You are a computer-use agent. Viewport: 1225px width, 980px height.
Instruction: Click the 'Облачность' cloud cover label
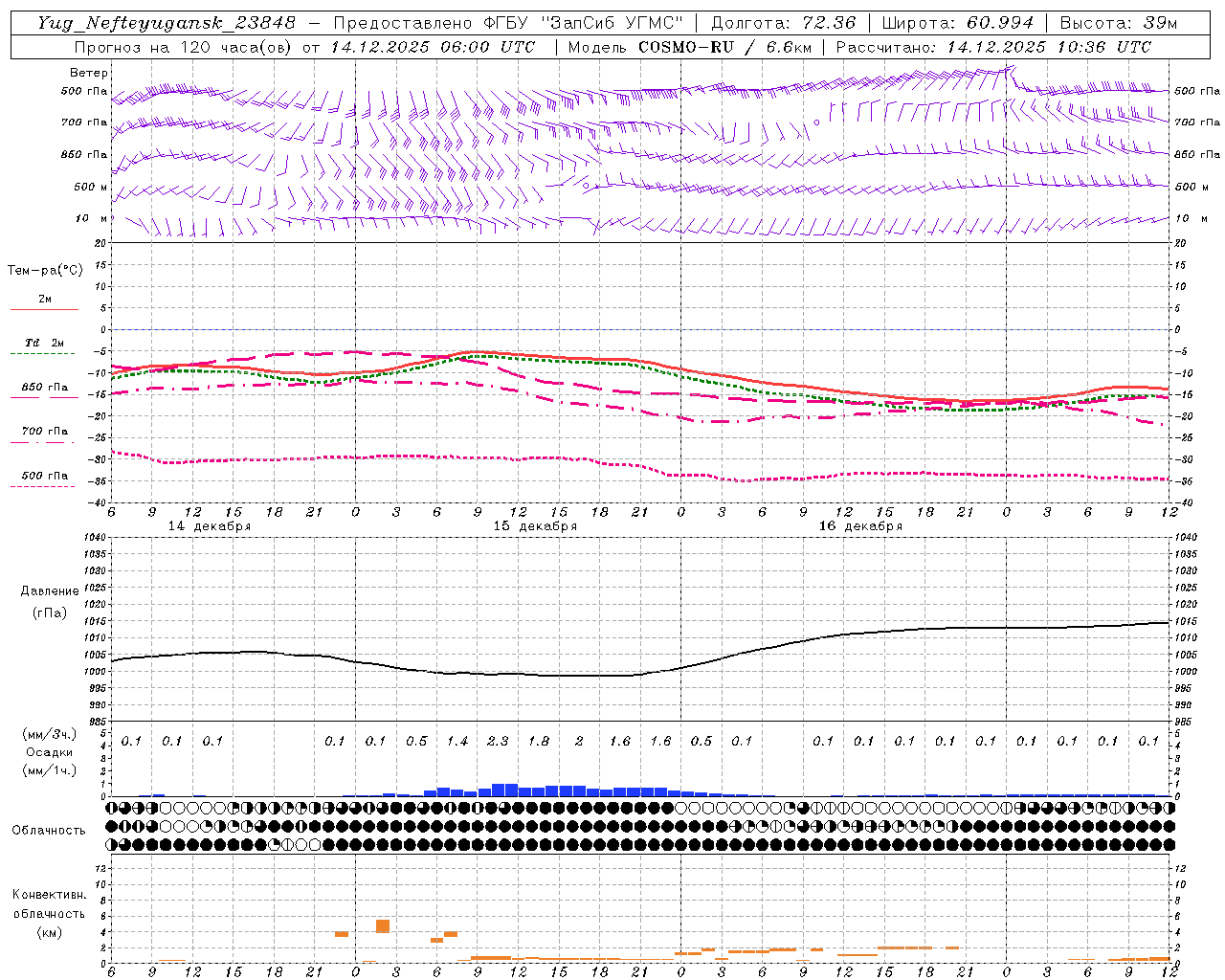(x=49, y=831)
